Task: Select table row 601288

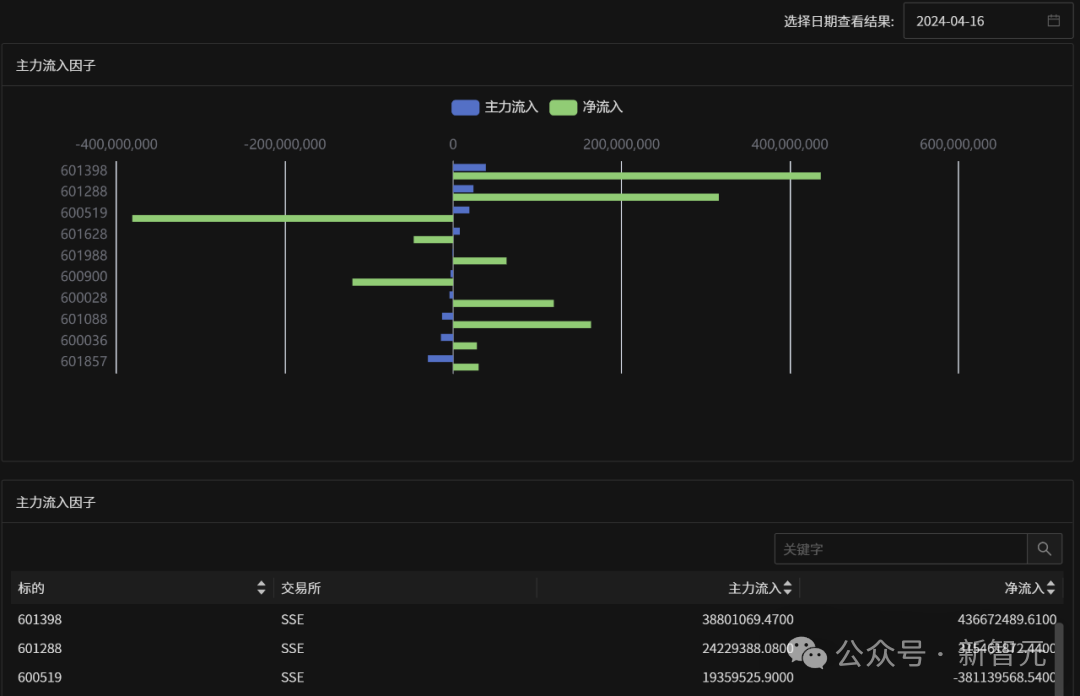Action: click(537, 648)
